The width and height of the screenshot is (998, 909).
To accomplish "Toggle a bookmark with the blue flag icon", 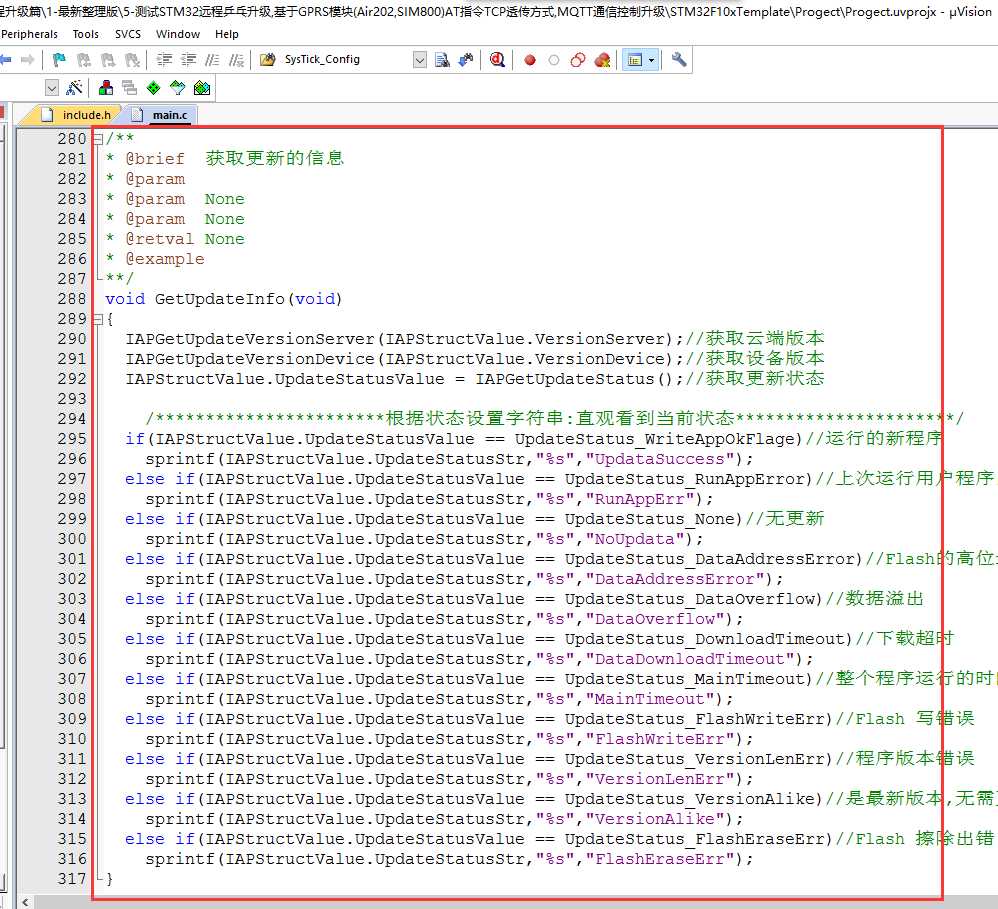I will [x=59, y=60].
